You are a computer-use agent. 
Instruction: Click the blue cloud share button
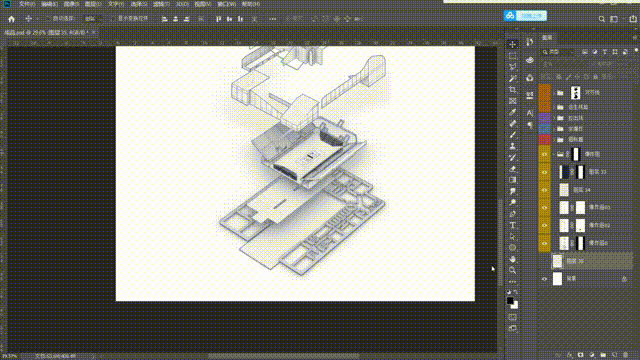click(x=525, y=16)
